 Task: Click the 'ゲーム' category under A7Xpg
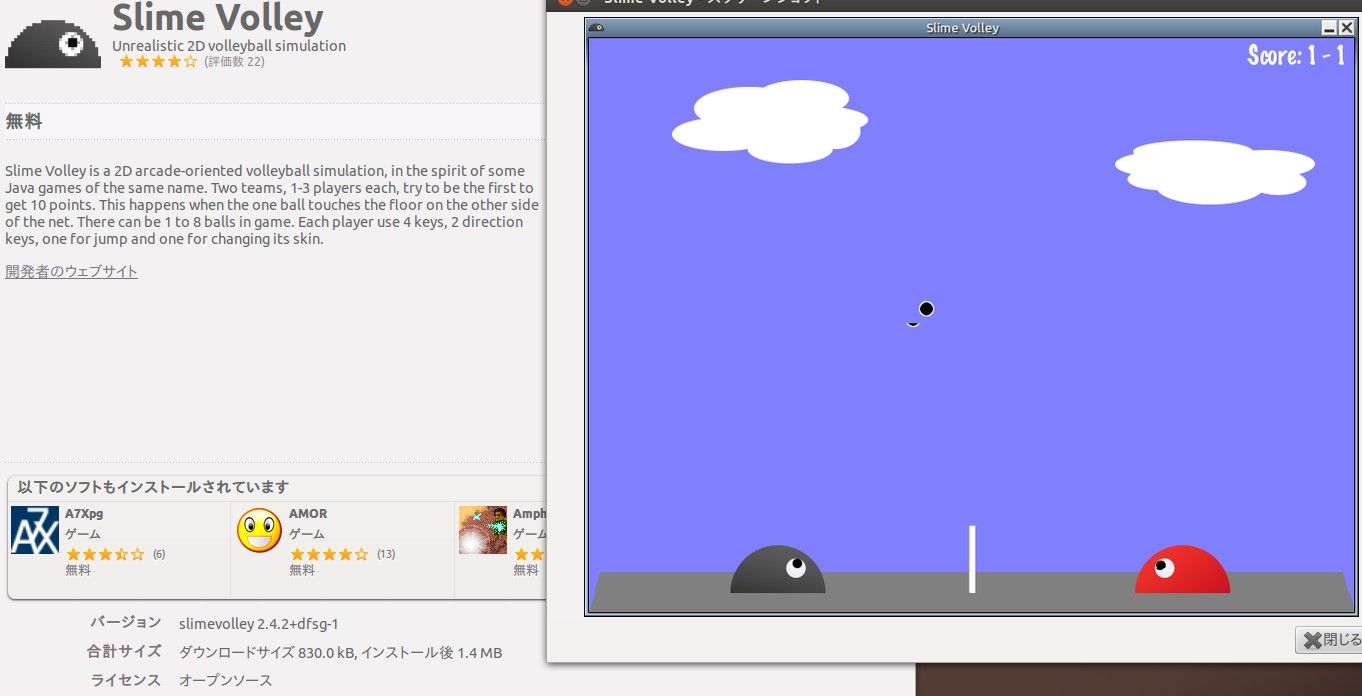coord(83,534)
